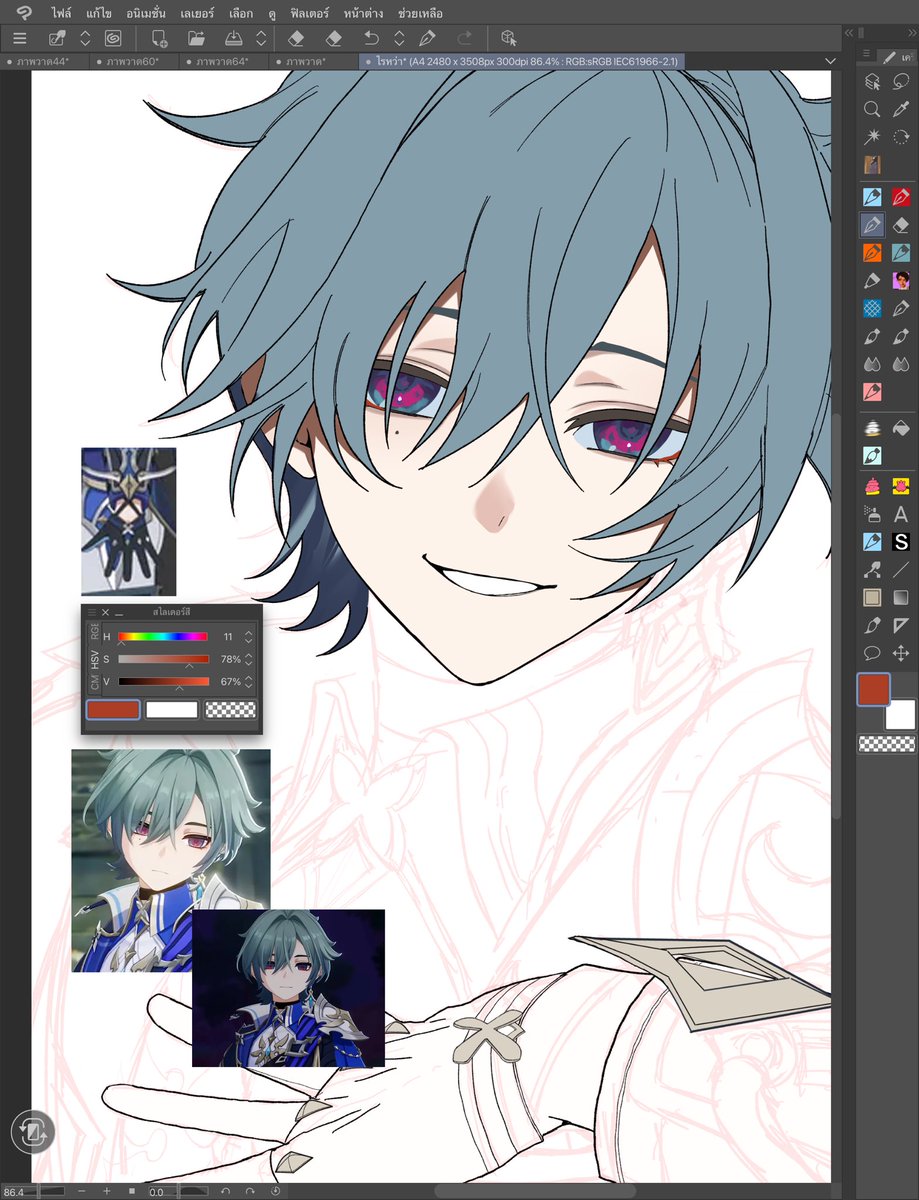Viewport: 919px width, 1200px height.
Task: Select the Move Layer tool
Action: click(900, 654)
